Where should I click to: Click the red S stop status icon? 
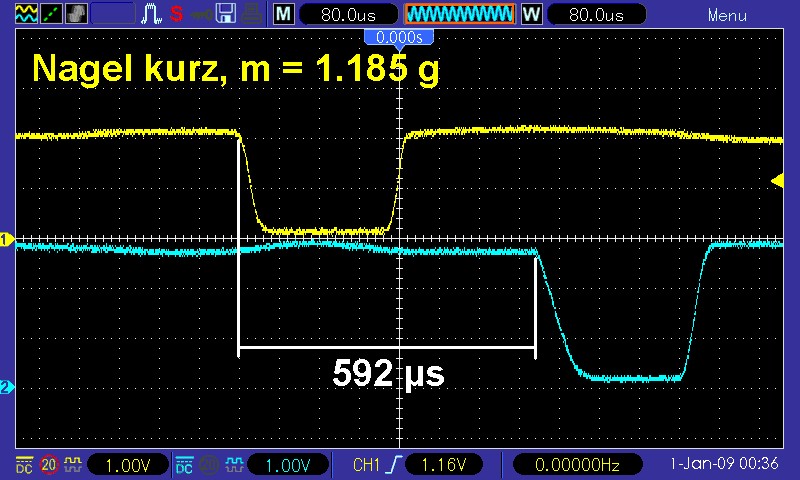pos(176,14)
